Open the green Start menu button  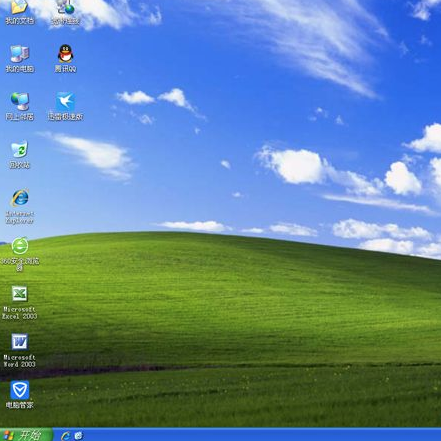click(x=26, y=435)
